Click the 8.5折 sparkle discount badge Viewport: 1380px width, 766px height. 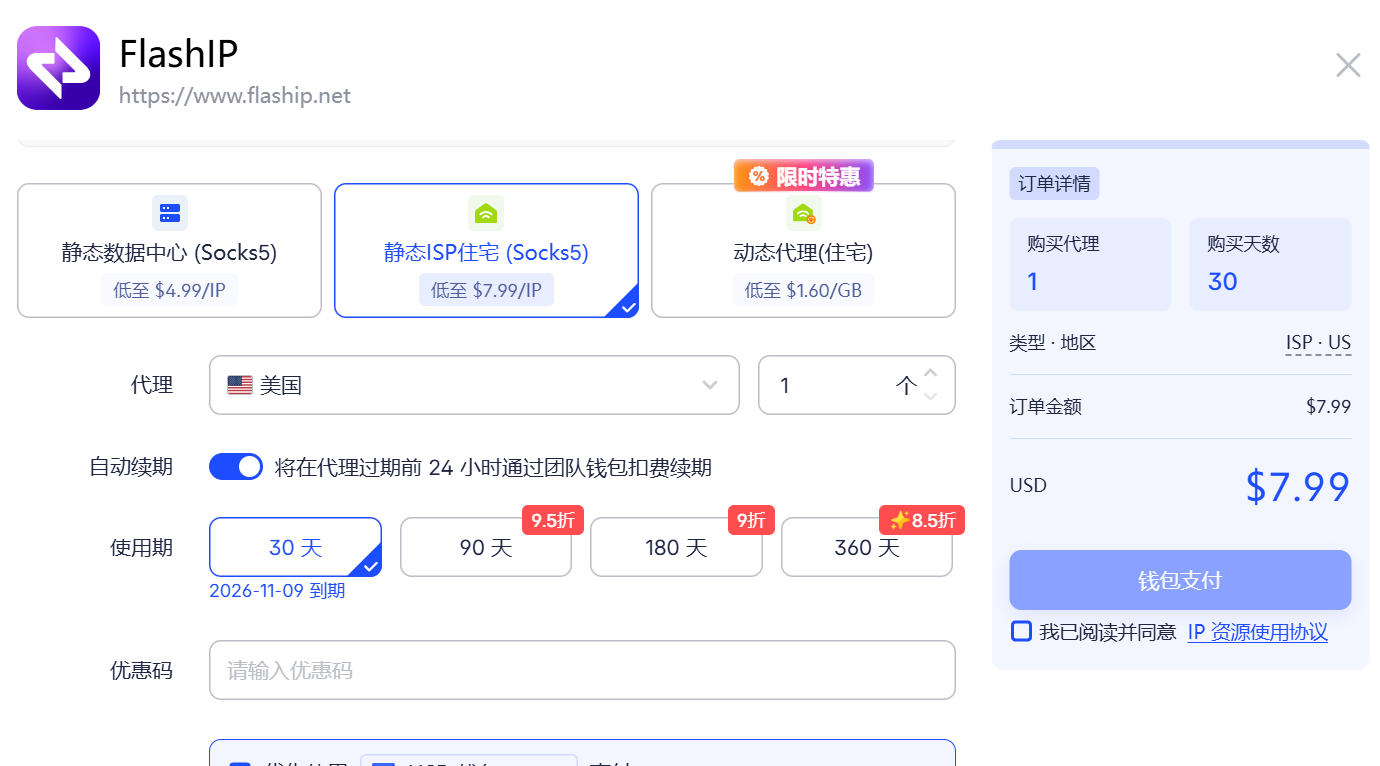pos(922,520)
